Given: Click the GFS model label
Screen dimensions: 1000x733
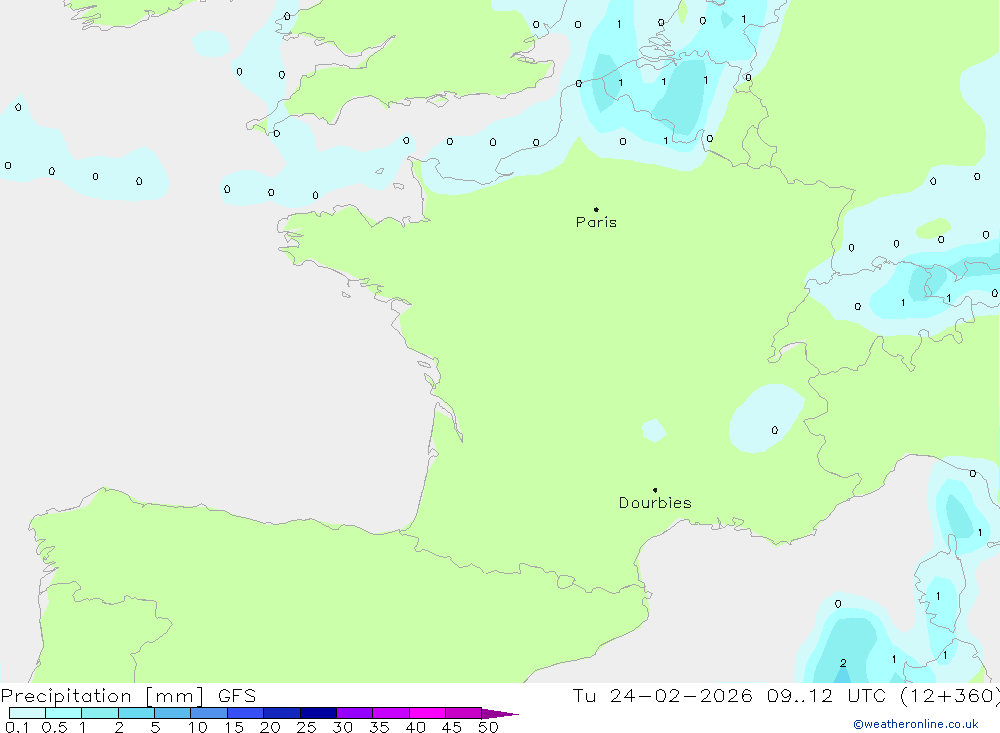Looking at the screenshot, I should point(237,696).
